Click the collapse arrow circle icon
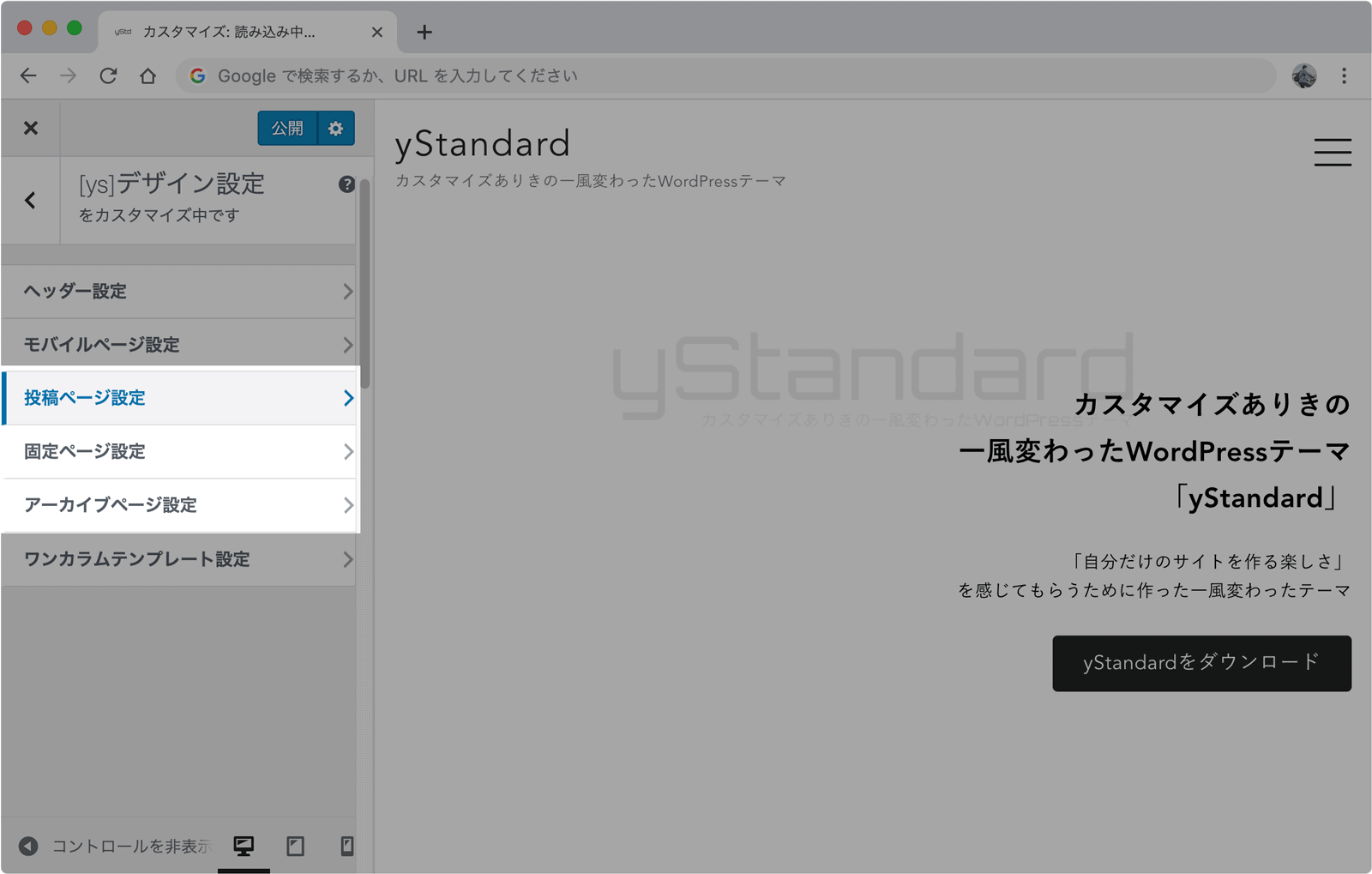The image size is (1372, 874). click(x=28, y=847)
